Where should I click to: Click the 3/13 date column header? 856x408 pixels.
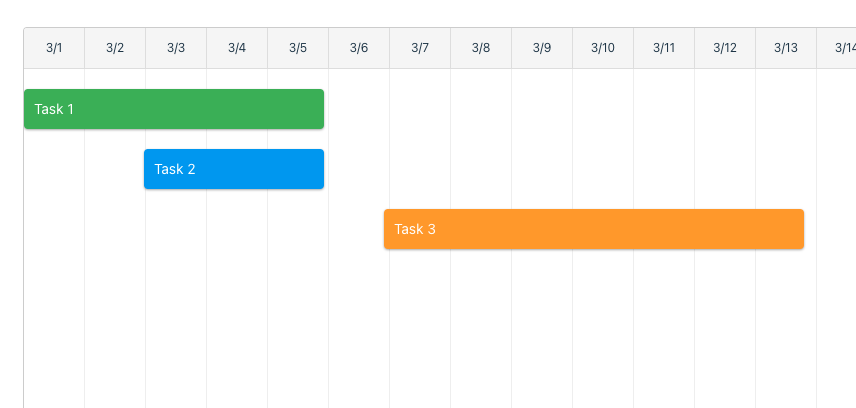click(x=786, y=48)
